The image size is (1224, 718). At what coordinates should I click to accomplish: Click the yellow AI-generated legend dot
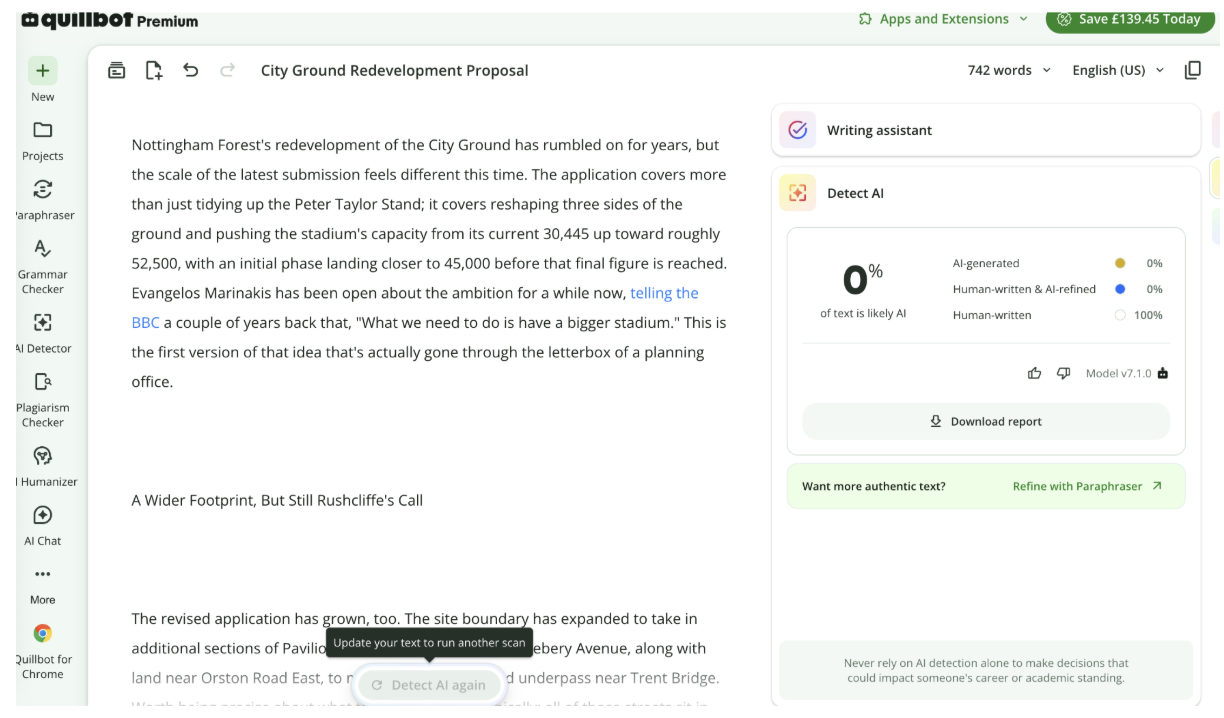[1120, 263]
